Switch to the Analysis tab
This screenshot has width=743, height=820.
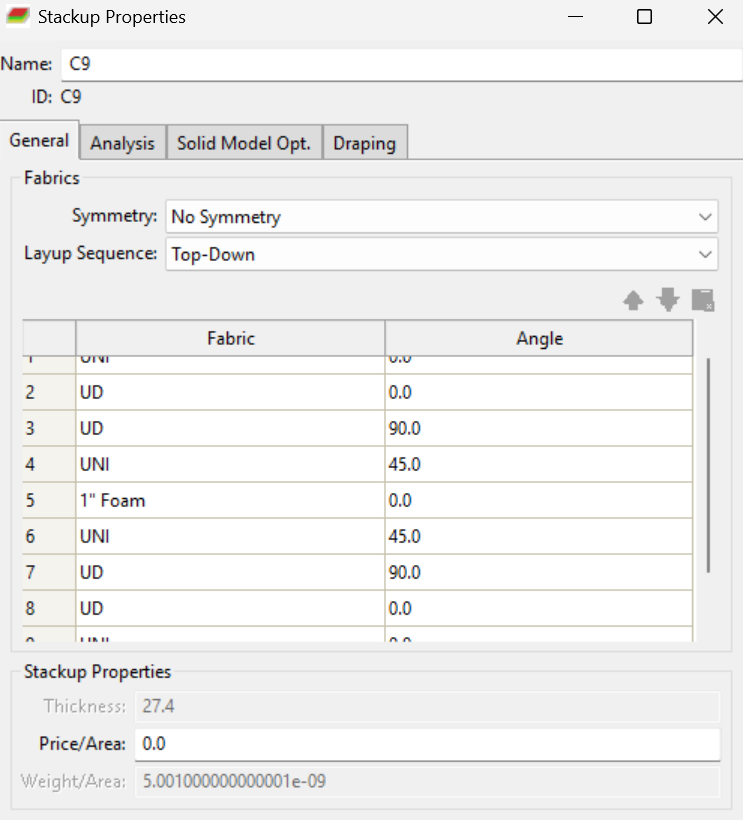click(122, 143)
